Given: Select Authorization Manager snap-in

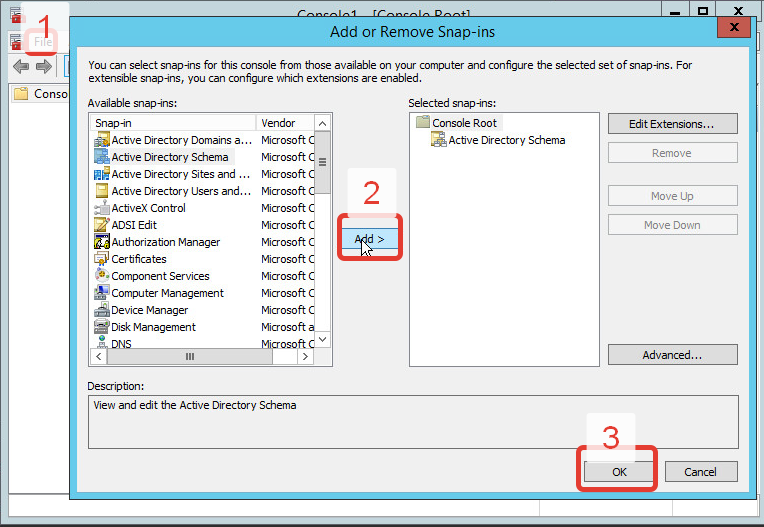Looking at the screenshot, I should point(166,242).
